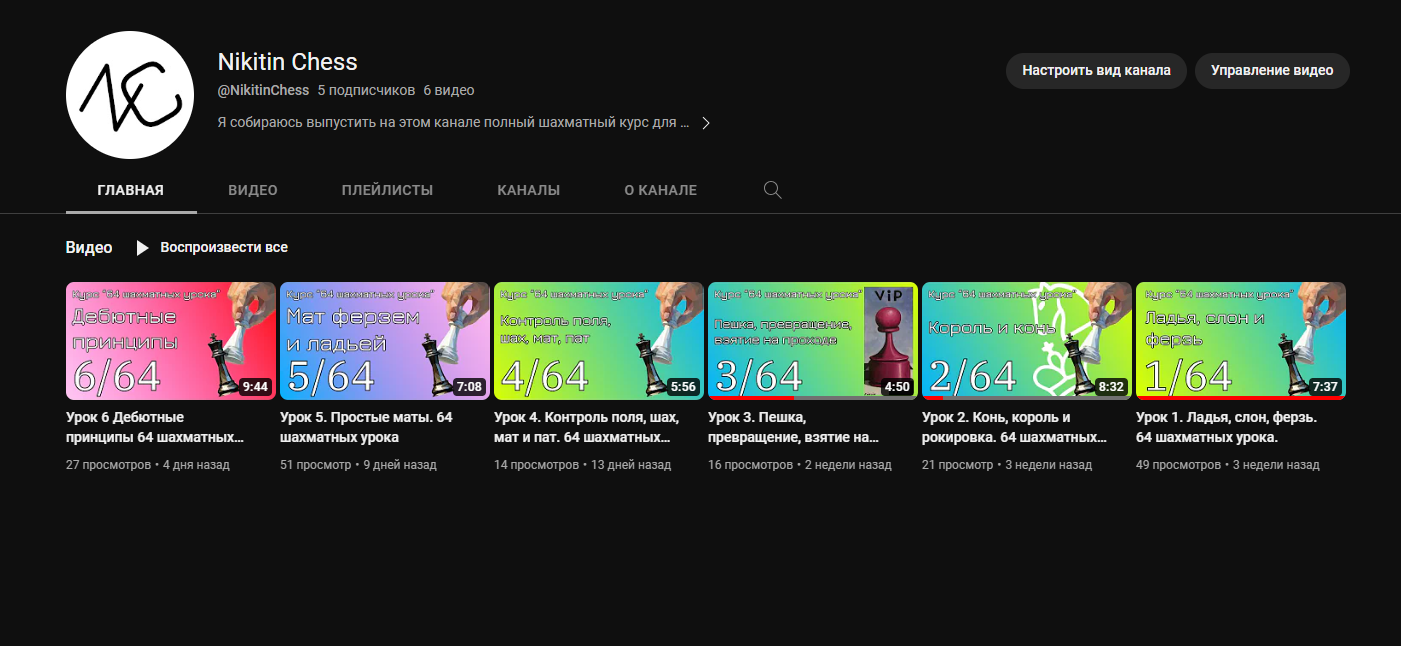The width and height of the screenshot is (1401, 646).
Task: Click 27 просмотров • 4 дня назад text
Action: (x=148, y=465)
